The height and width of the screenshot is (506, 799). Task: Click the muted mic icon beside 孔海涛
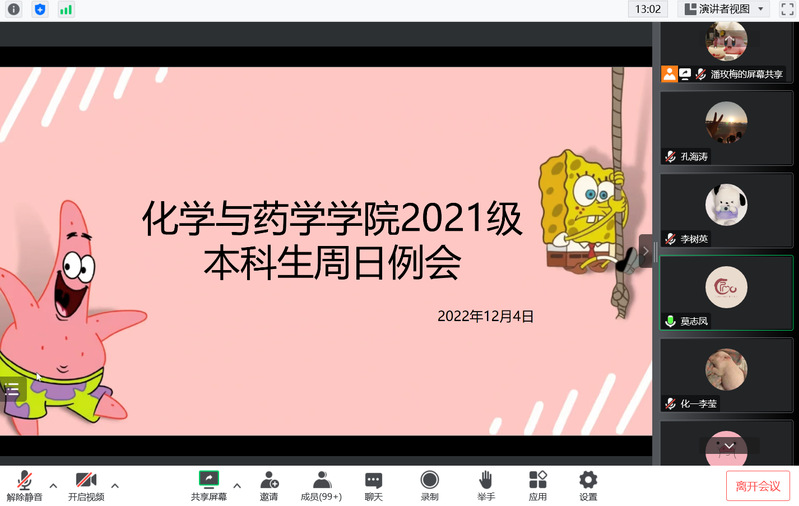pyautogui.click(x=671, y=156)
